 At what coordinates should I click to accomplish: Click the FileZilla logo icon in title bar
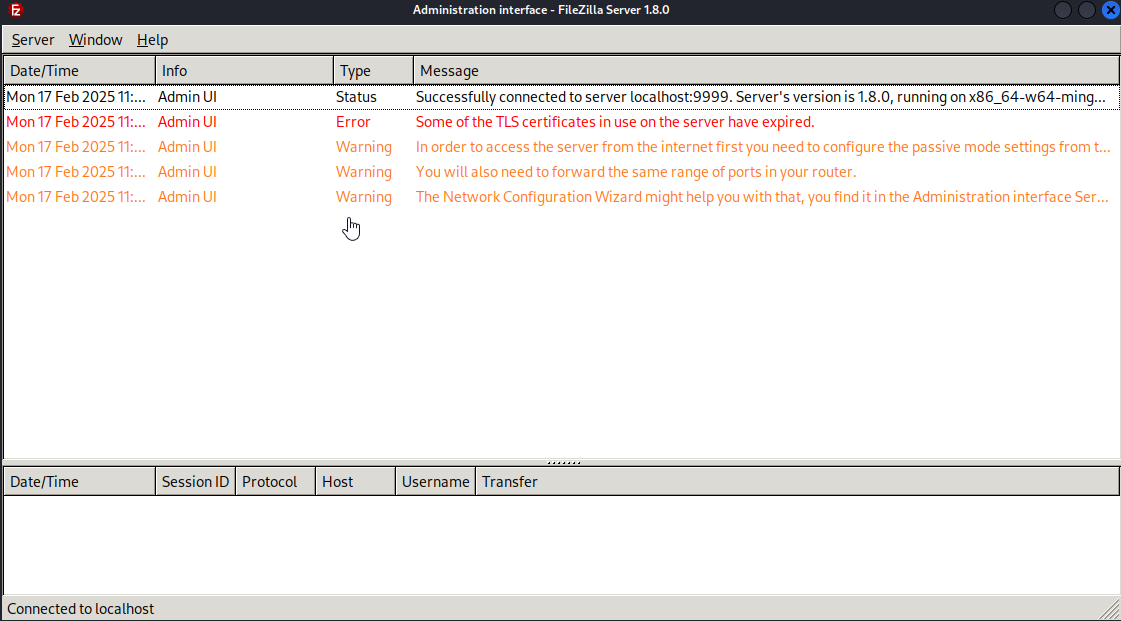[16, 10]
